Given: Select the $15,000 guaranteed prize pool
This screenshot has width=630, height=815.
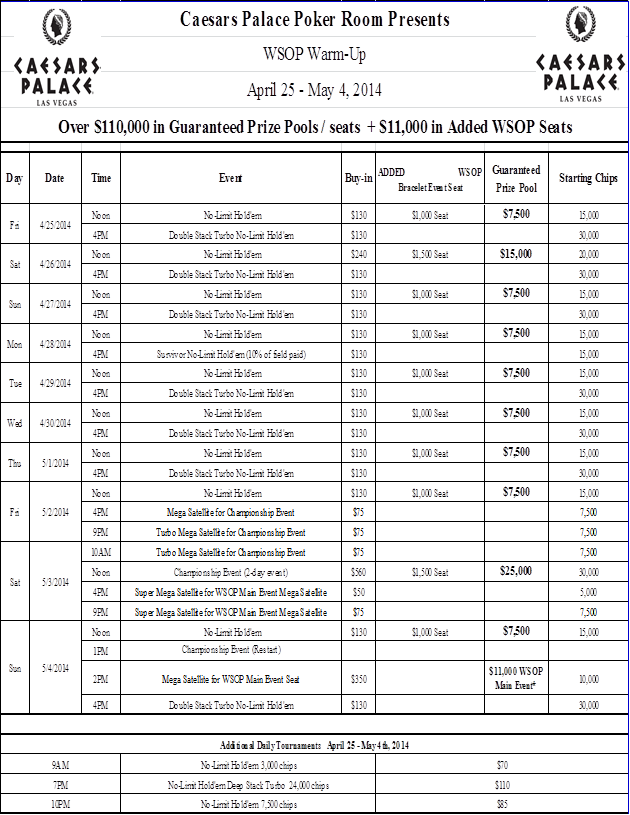Looking at the screenshot, I should pyautogui.click(x=516, y=254).
